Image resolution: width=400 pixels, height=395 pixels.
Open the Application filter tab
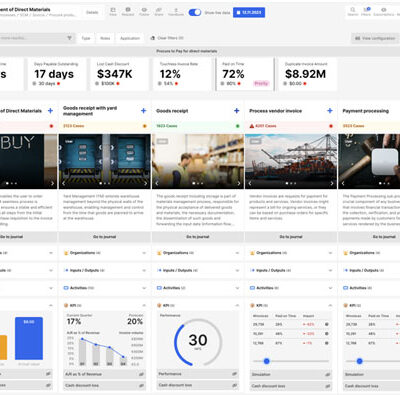(x=130, y=38)
